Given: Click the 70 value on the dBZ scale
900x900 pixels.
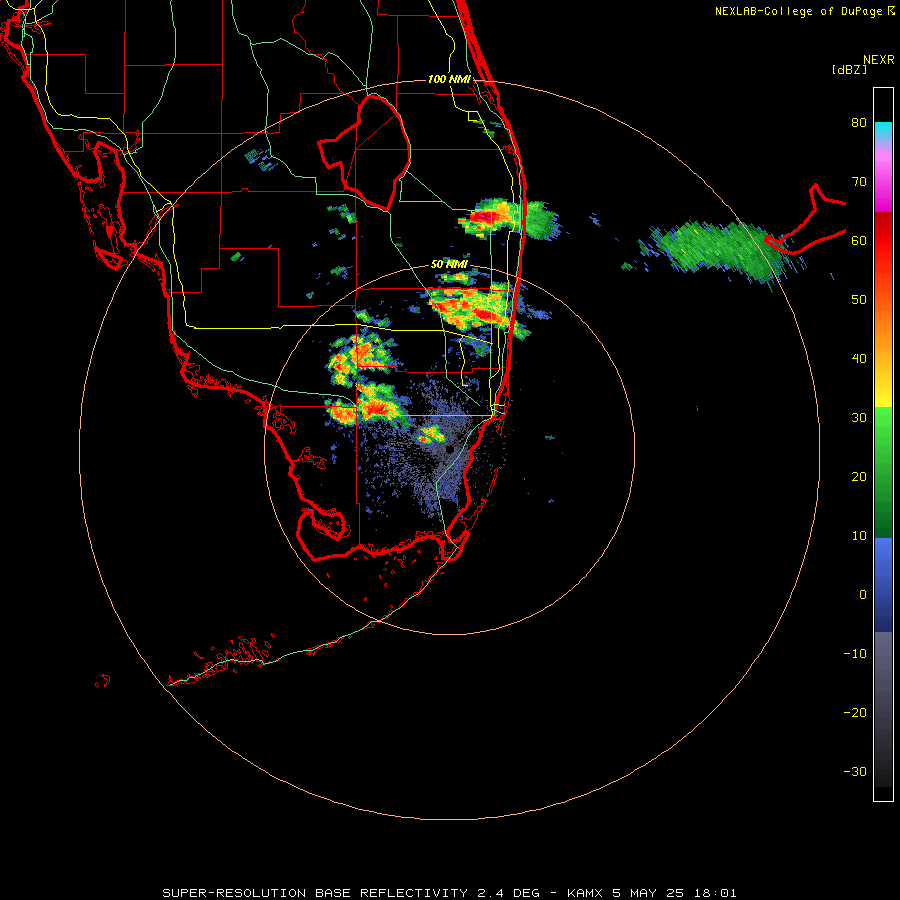Looking at the screenshot, I should 859,182.
